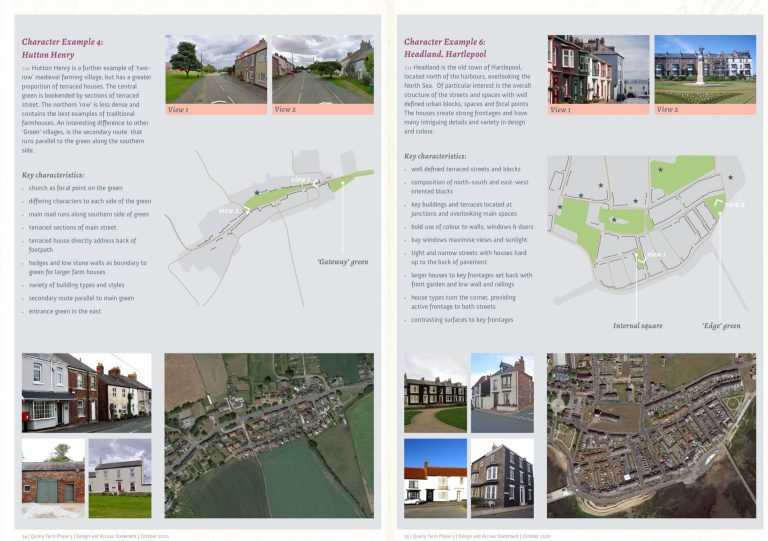The width and height of the screenshot is (768, 541).
Task: Select 'variety of building types and styles'
Action: 76,285
